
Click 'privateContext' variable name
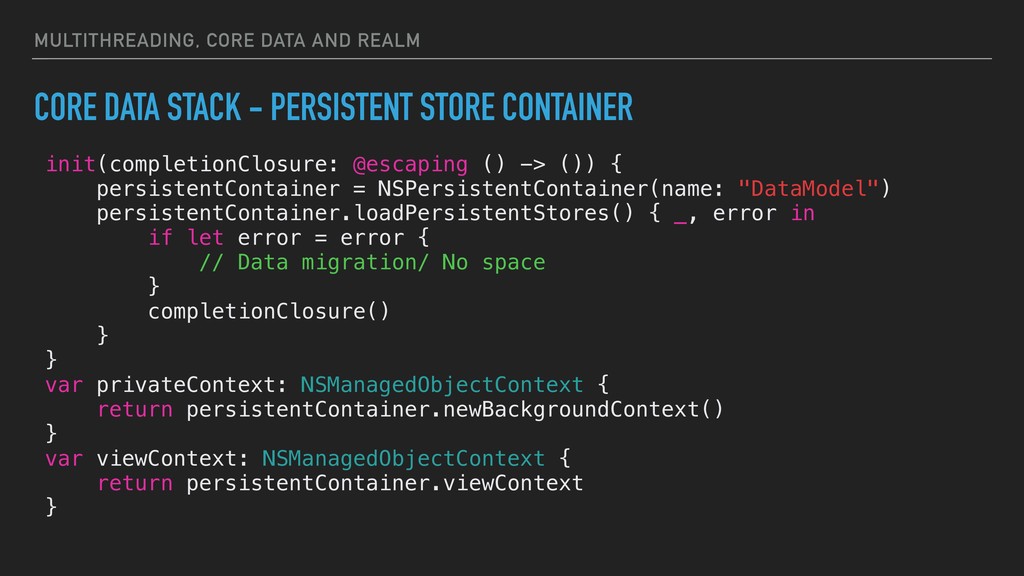pyautogui.click(x=185, y=385)
